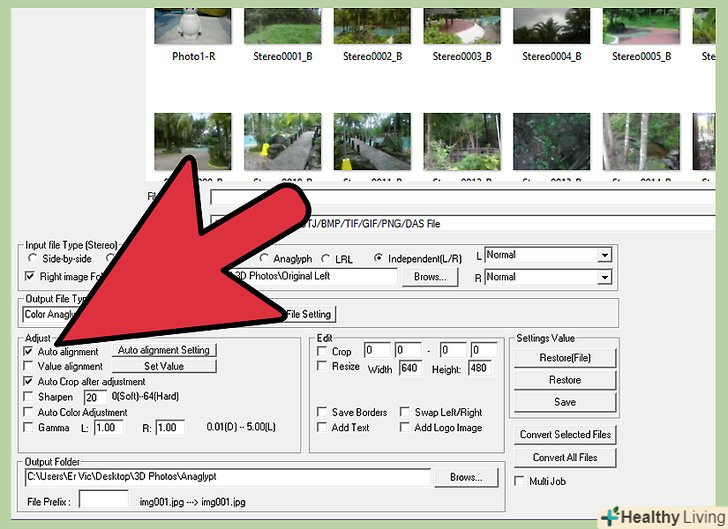Screen dimensions: 728x529
Task: Select the dark foliage thumbnail in second row
Action: [552, 142]
